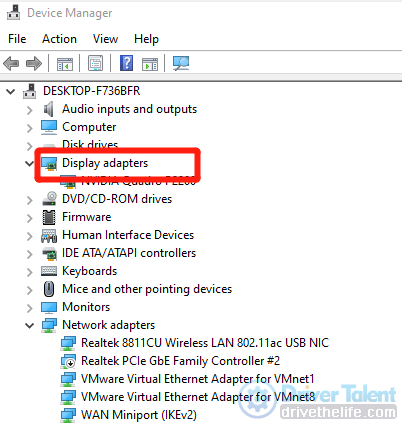Select the Monitors label
This screenshot has height=424, width=402.
86,307
